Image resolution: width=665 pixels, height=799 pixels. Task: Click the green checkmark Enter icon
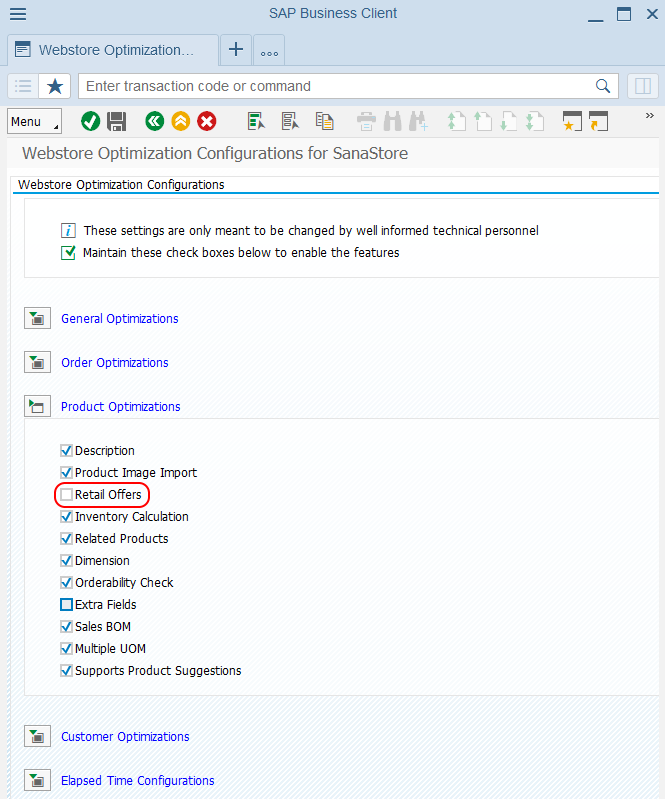point(90,121)
